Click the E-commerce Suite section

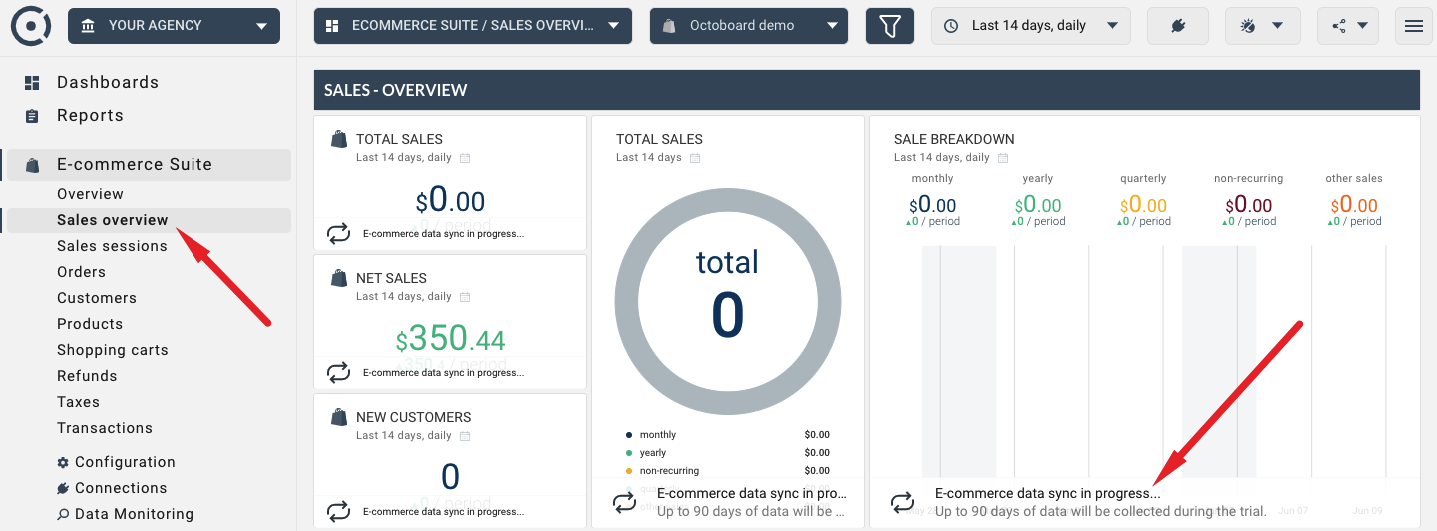pyautogui.click(x=149, y=165)
